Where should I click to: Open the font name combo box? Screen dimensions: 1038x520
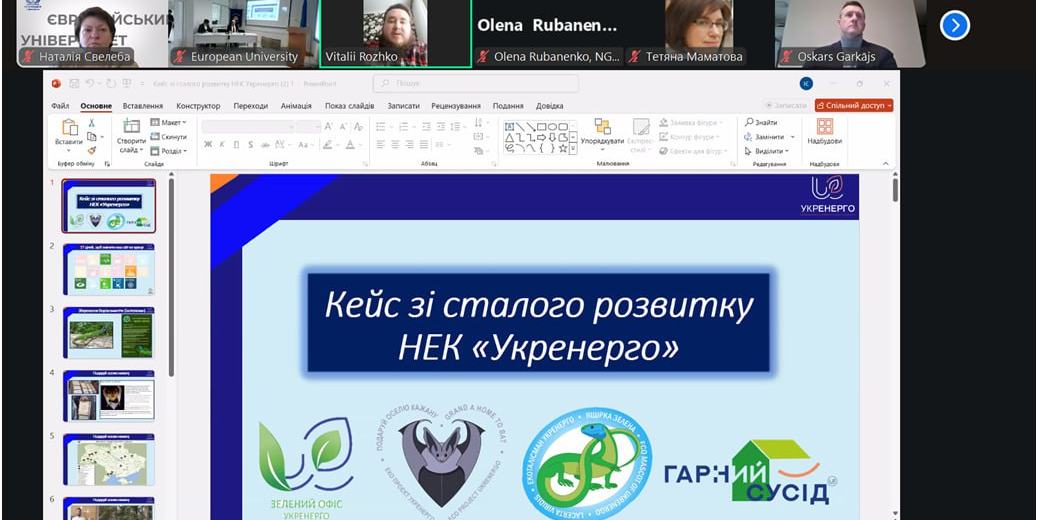click(248, 126)
